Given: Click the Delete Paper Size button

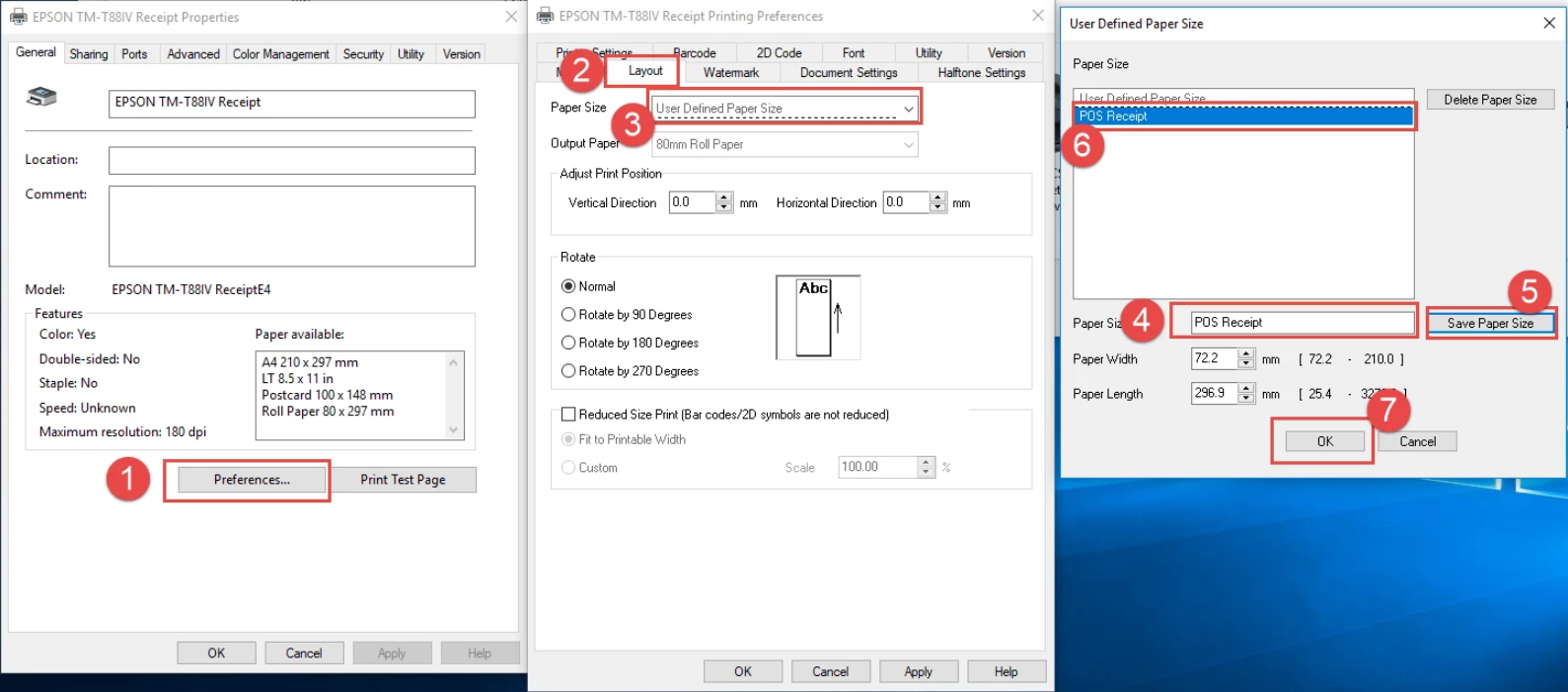Looking at the screenshot, I should tap(1490, 100).
